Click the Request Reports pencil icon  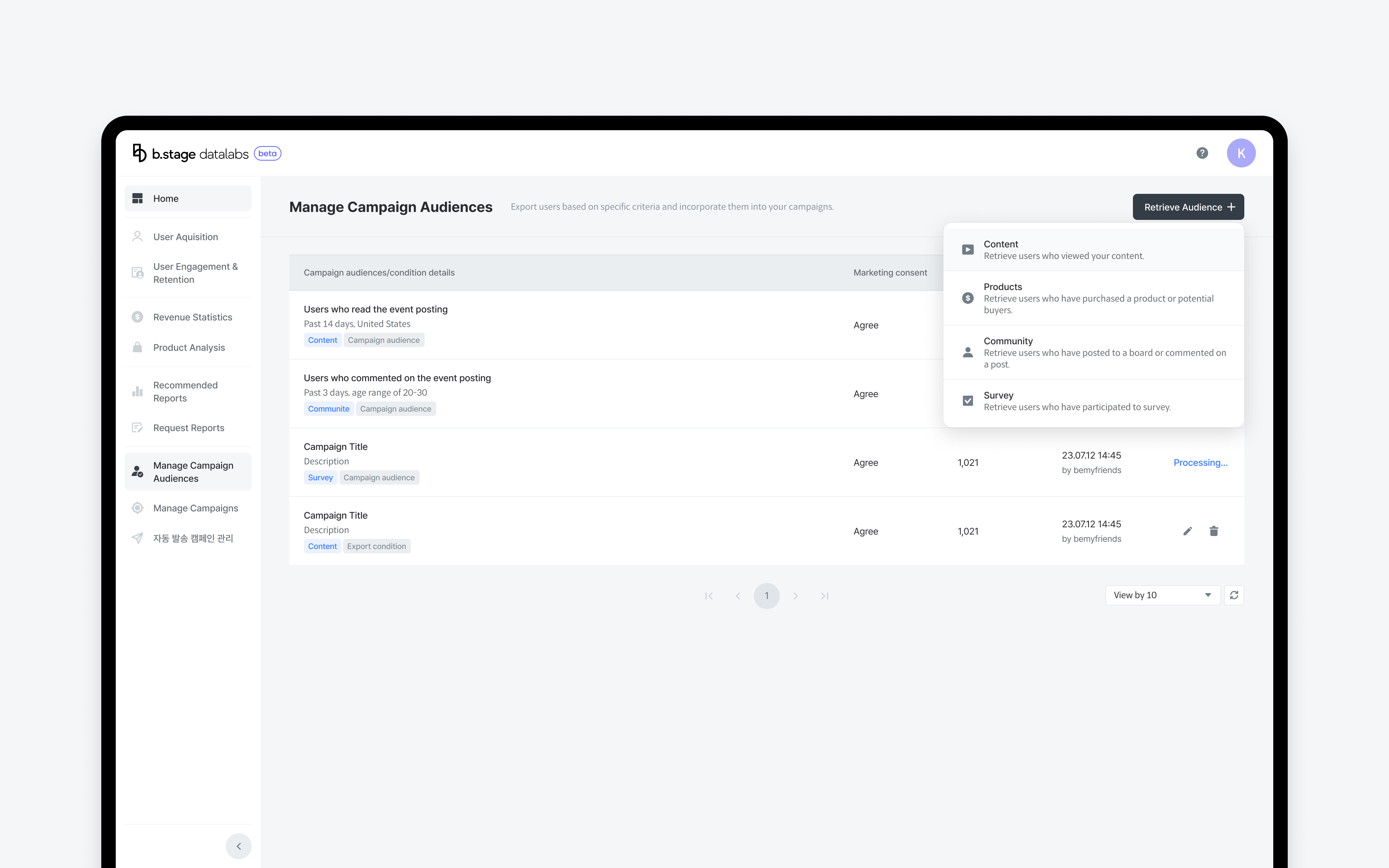(137, 428)
